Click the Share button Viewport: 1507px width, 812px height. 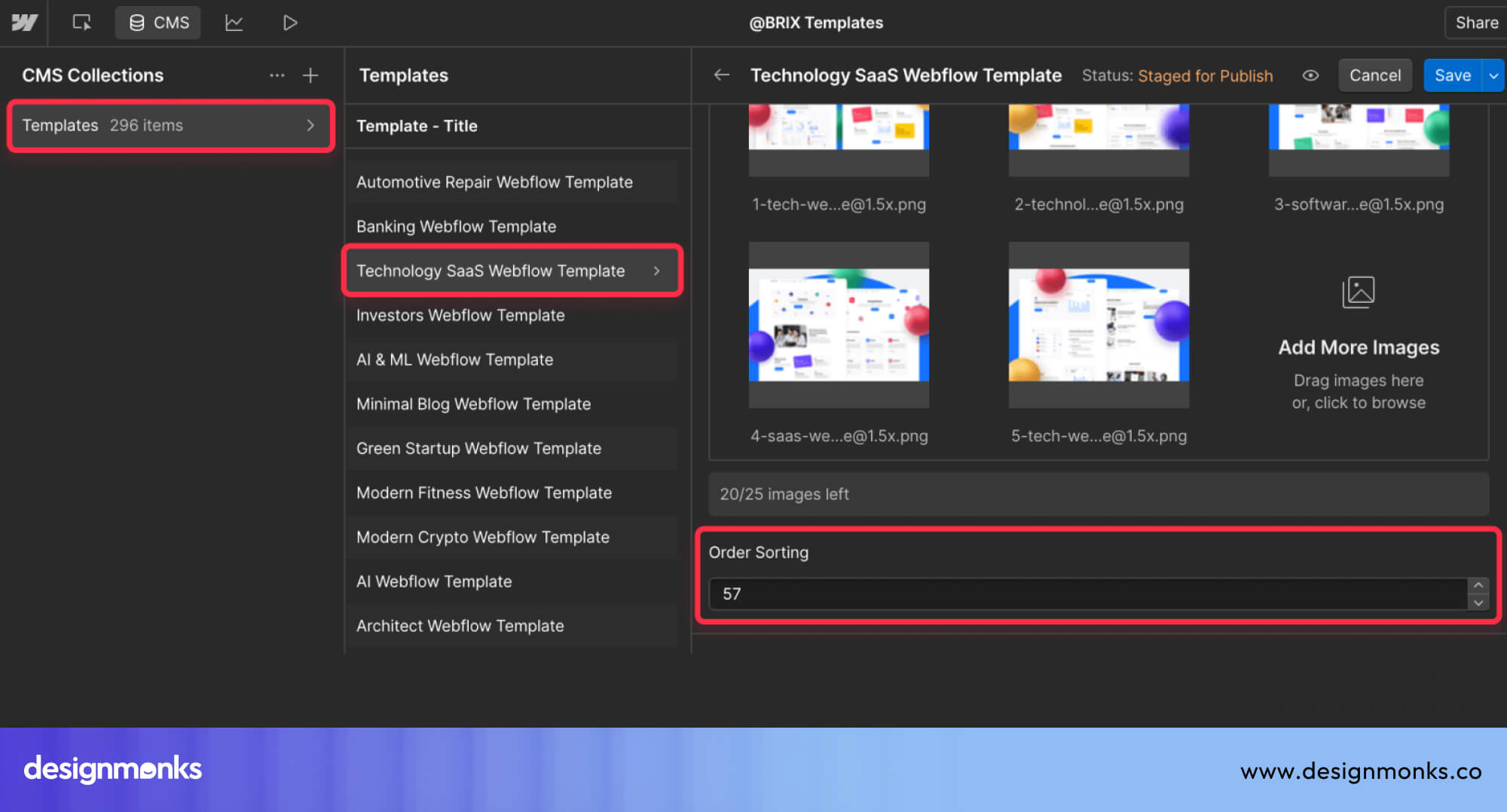pos(1476,23)
